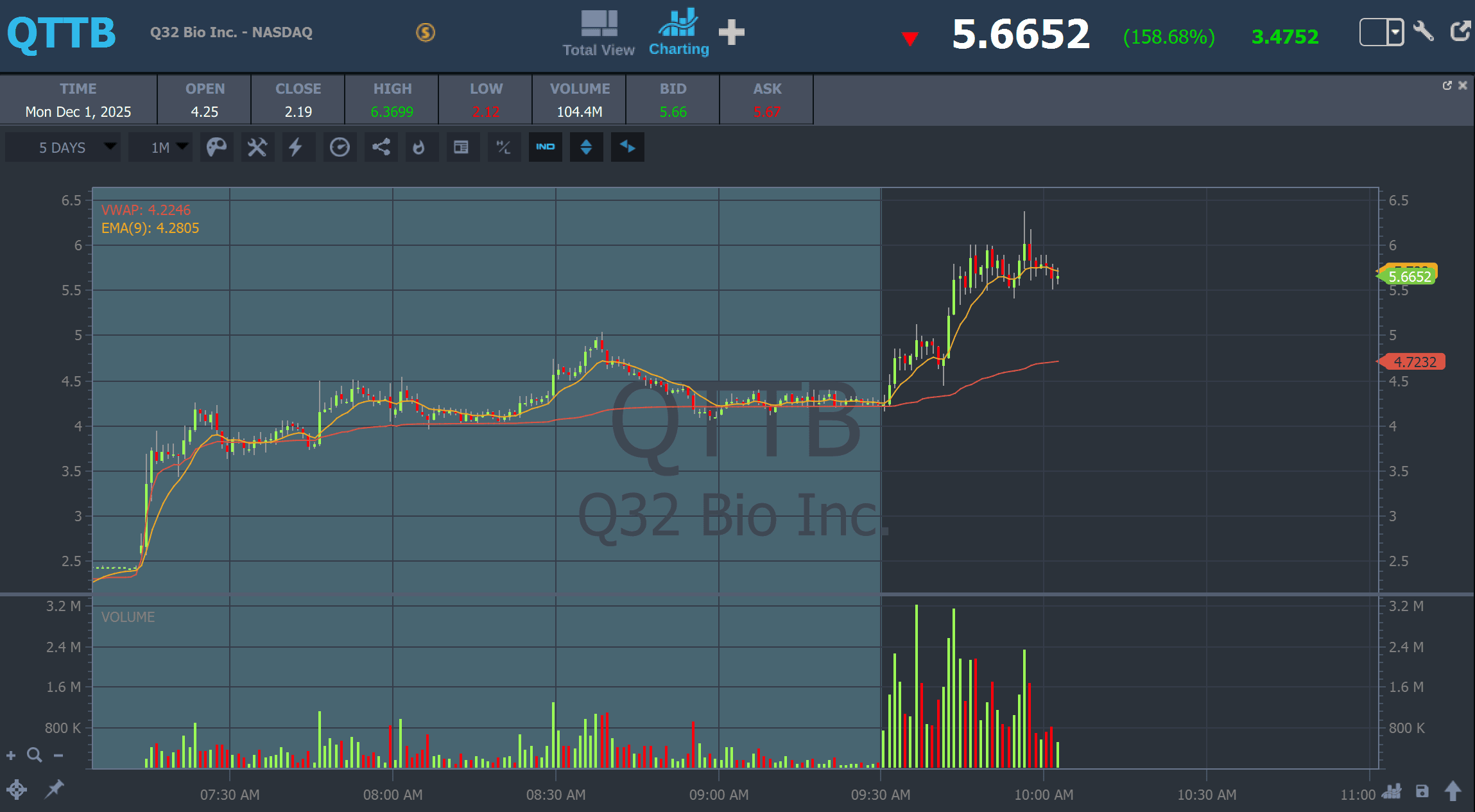The image size is (1475, 812).
Task: Click the flame hot-list icon
Action: (x=419, y=148)
